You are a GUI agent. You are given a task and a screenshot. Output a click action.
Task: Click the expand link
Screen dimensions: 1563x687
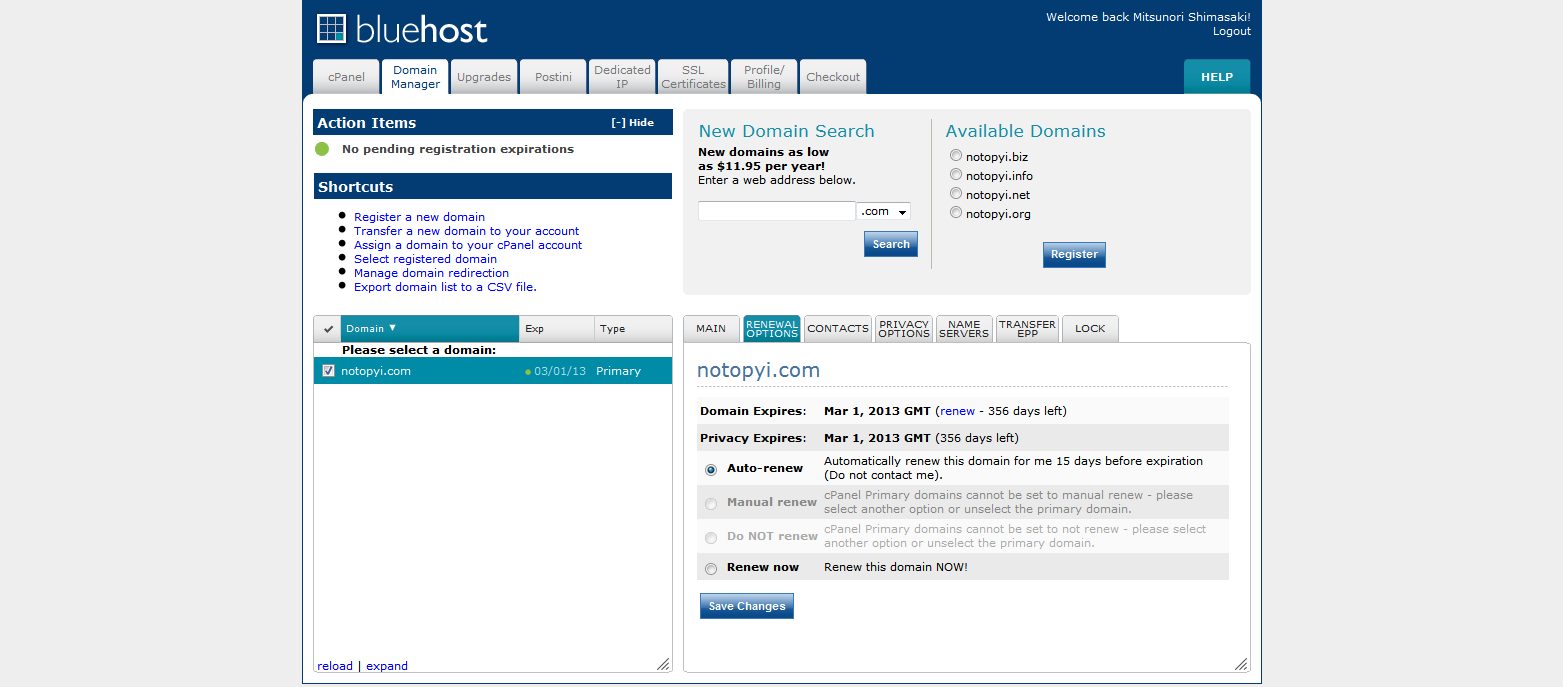tap(387, 666)
